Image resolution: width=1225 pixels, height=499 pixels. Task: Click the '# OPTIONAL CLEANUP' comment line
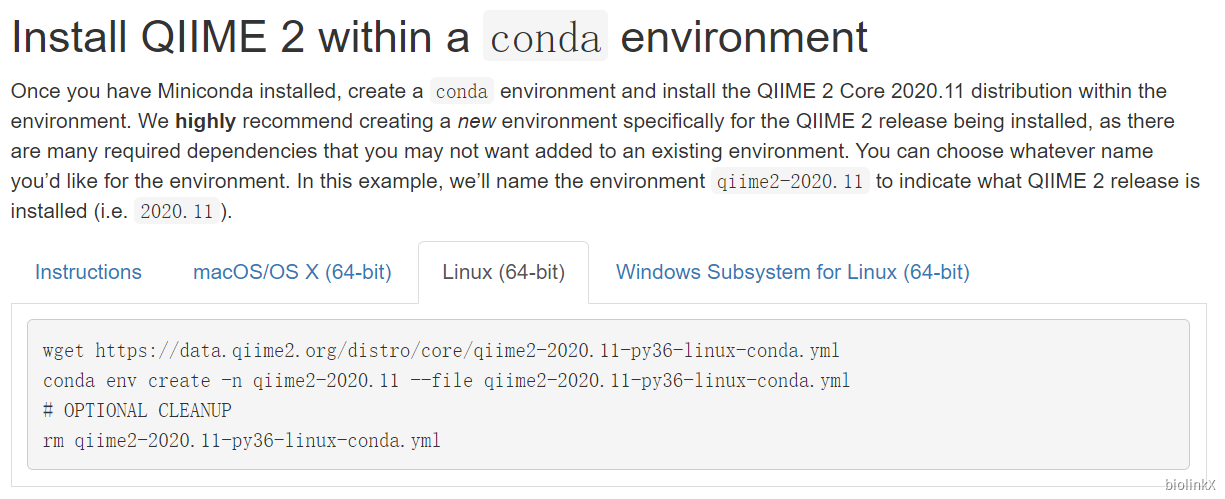[137, 411]
